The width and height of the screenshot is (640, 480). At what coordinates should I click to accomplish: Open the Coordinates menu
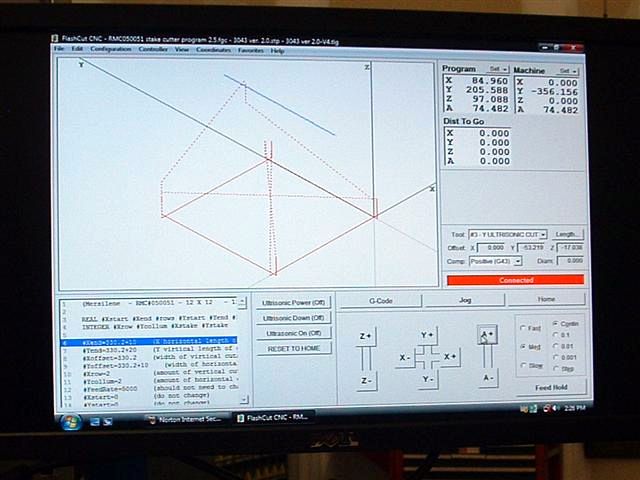pos(213,50)
